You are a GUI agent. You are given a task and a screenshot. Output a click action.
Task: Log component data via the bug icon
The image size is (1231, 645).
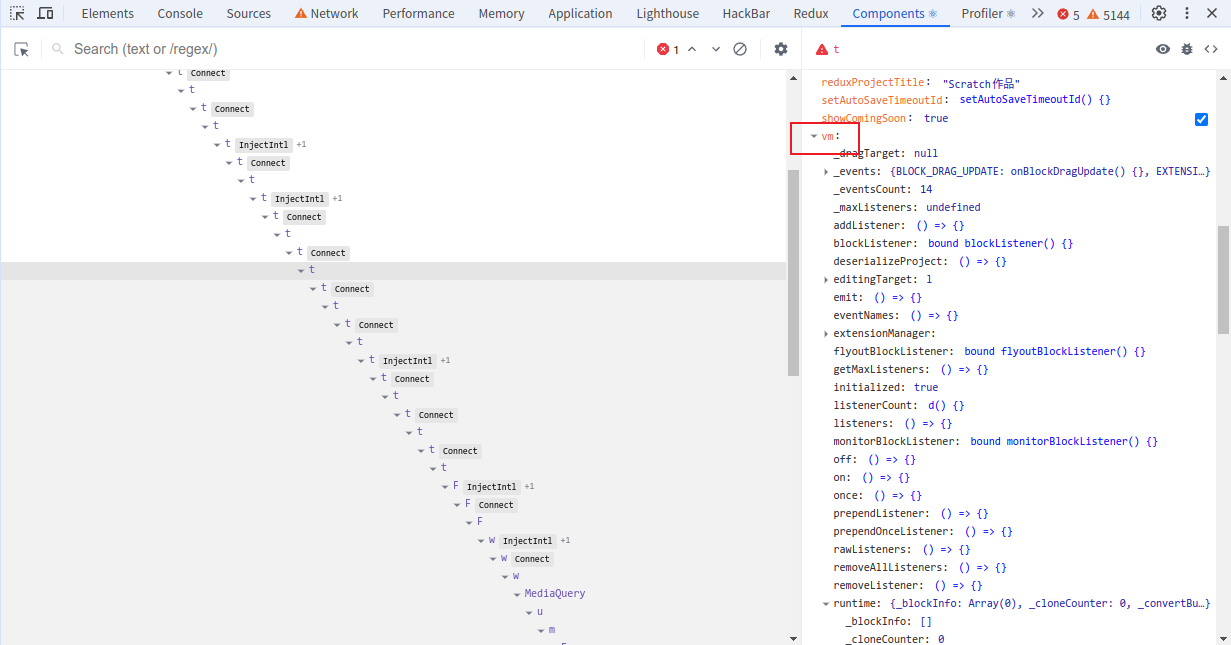coord(1187,48)
